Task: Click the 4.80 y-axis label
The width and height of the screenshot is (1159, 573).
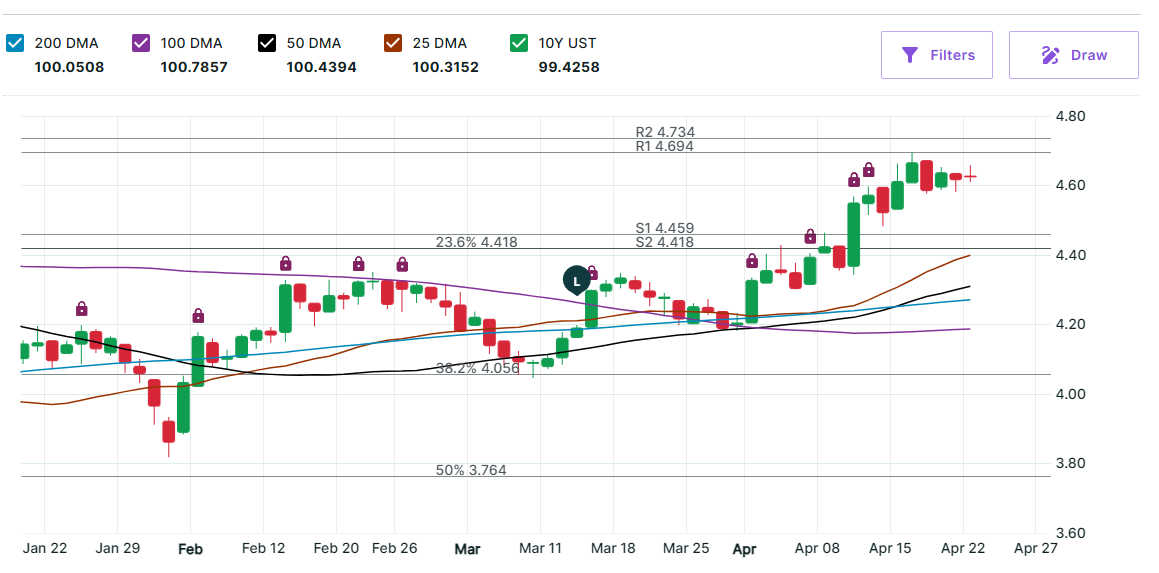Action: [1072, 116]
